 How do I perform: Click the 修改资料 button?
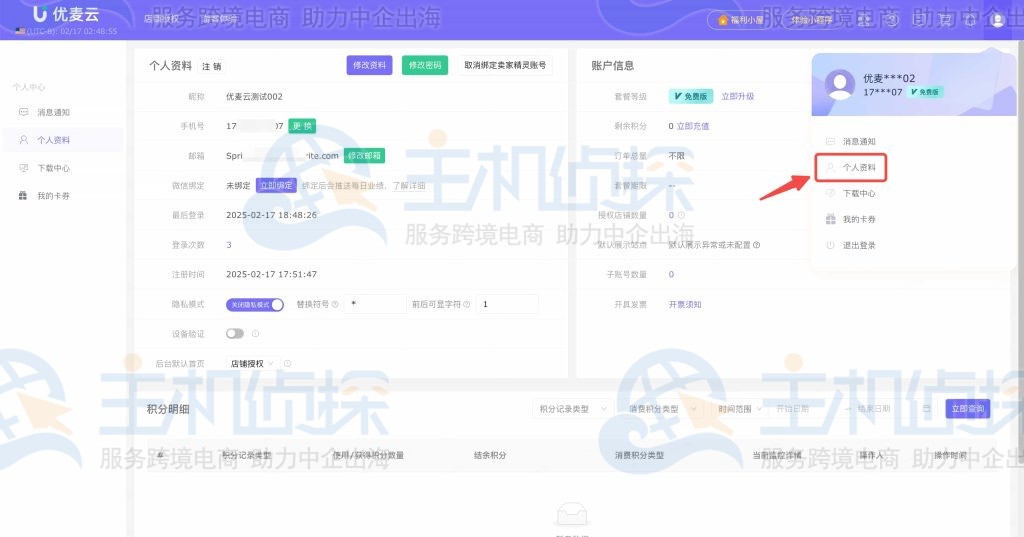click(369, 65)
